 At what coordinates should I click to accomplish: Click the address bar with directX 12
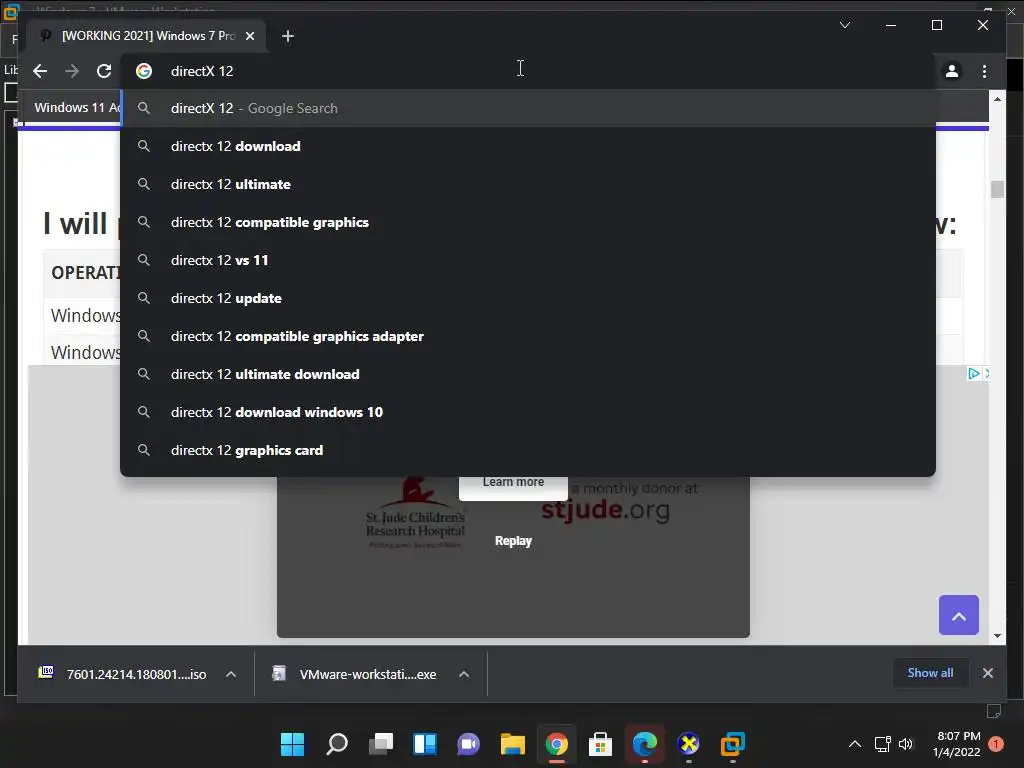click(x=528, y=71)
